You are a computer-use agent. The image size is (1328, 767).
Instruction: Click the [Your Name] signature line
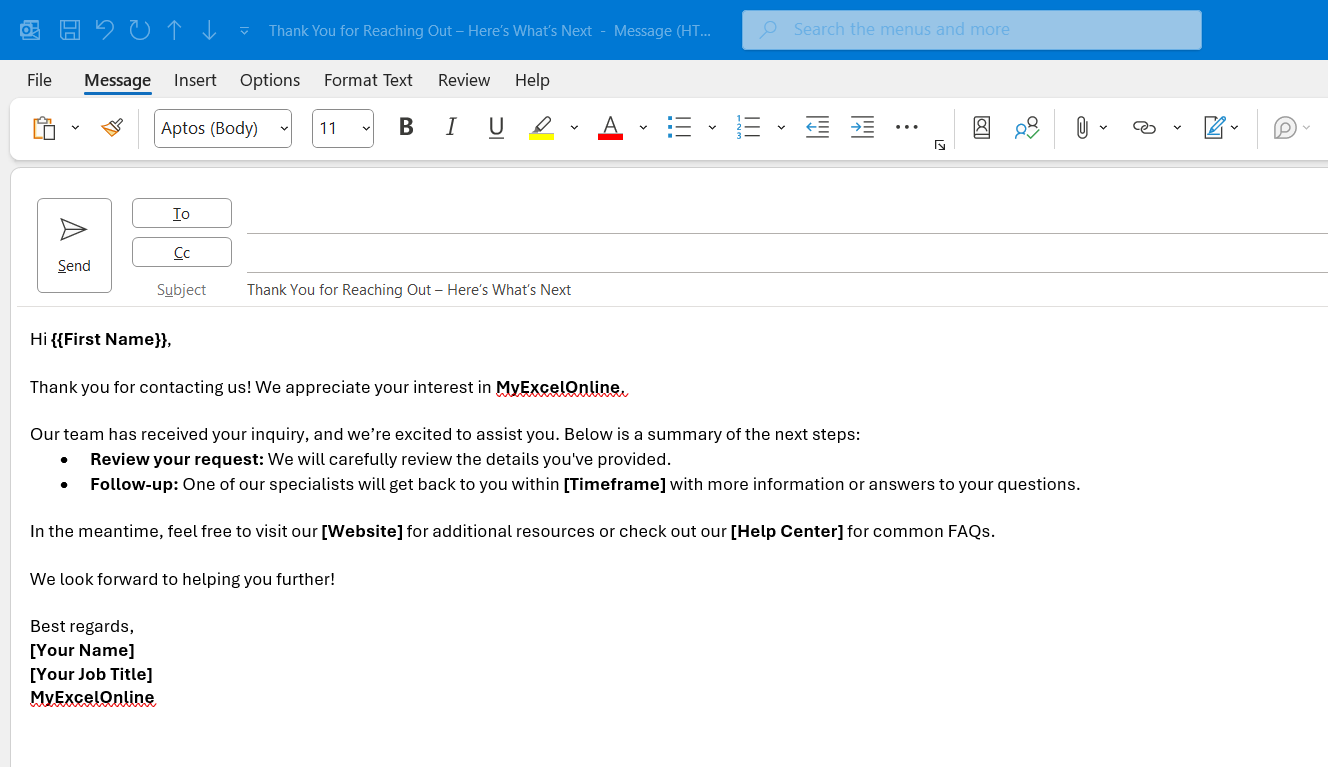82,650
